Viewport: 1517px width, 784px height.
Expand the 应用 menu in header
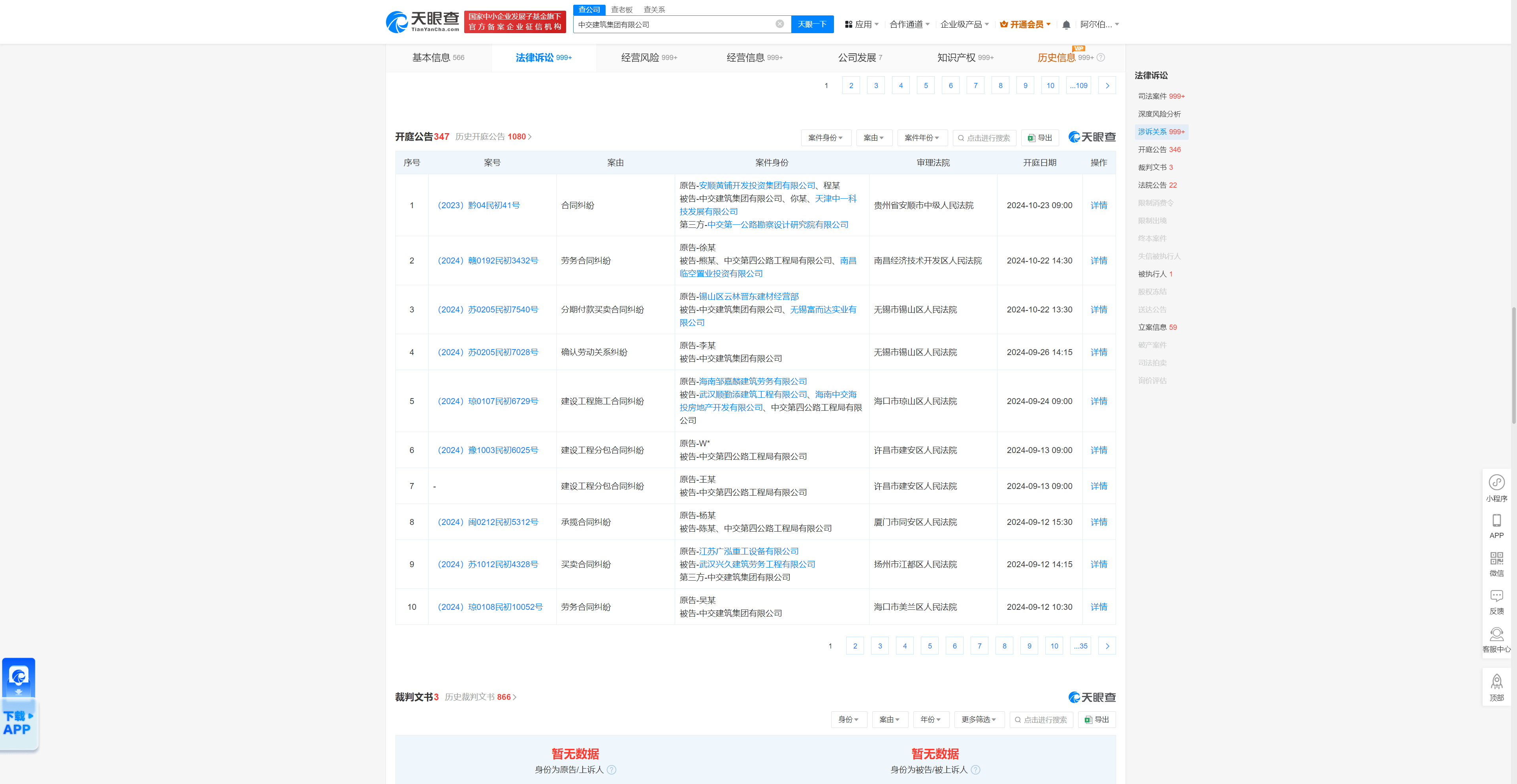[x=862, y=24]
